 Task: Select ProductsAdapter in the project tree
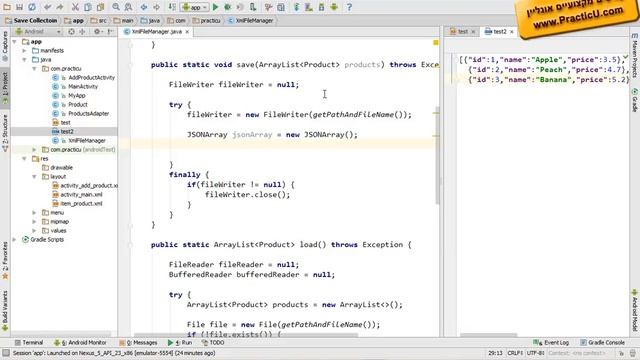click(x=81, y=113)
